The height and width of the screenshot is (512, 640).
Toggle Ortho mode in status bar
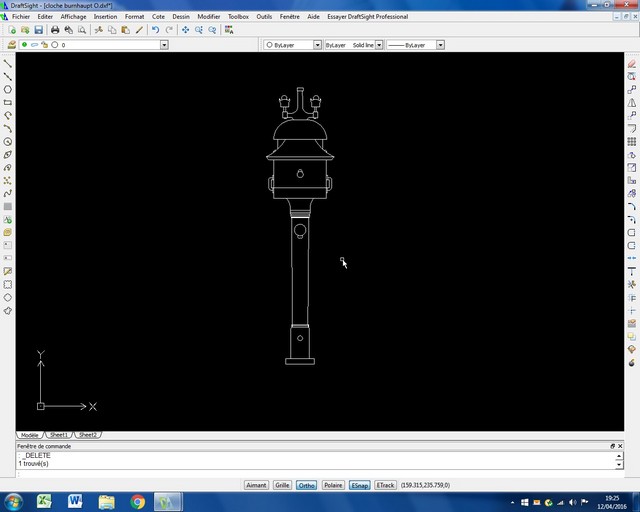click(306, 485)
